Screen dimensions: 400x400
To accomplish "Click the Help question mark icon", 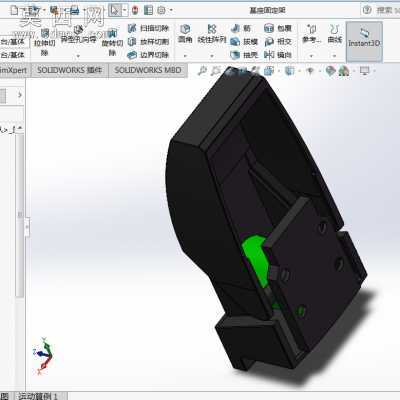I will tap(367, 10).
